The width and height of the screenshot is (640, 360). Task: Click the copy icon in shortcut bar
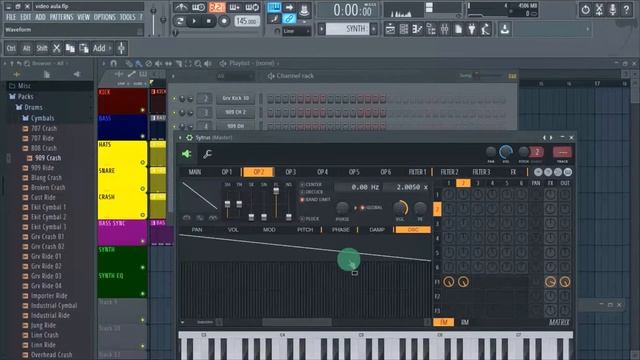(x=70, y=48)
